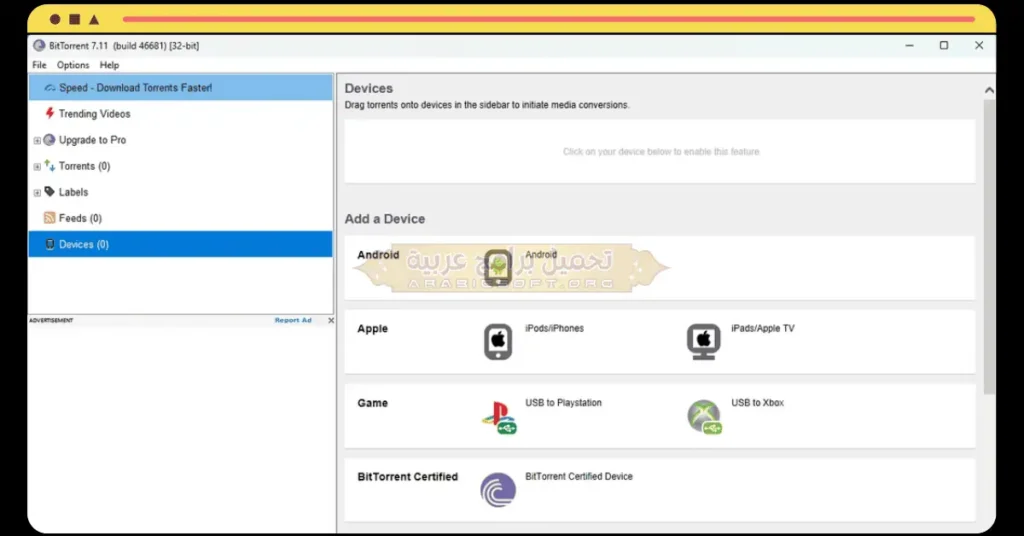
Task: Expand the Labels tree node
Action: click(x=37, y=193)
